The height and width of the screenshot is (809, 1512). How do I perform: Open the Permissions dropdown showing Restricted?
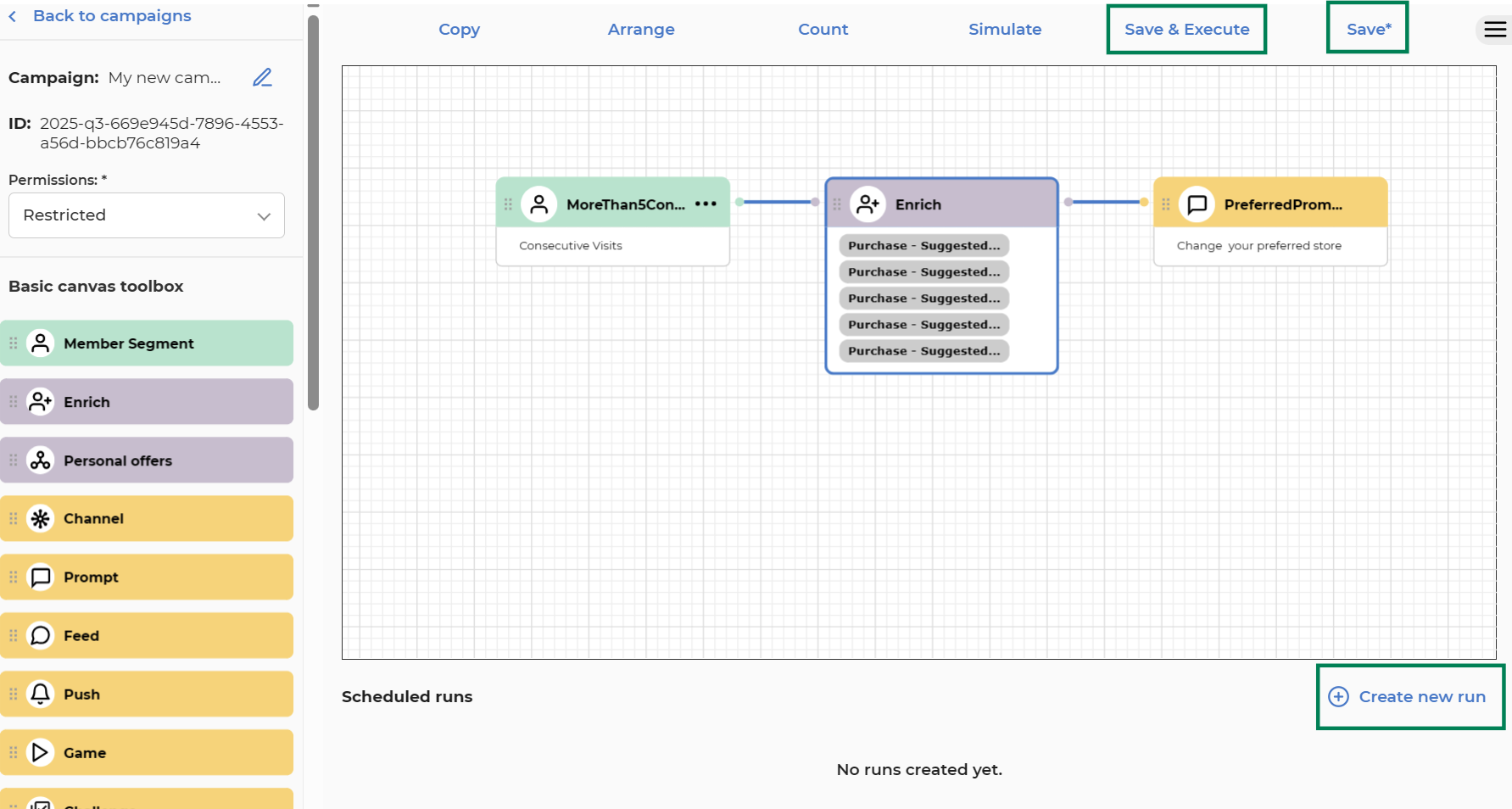click(x=147, y=215)
